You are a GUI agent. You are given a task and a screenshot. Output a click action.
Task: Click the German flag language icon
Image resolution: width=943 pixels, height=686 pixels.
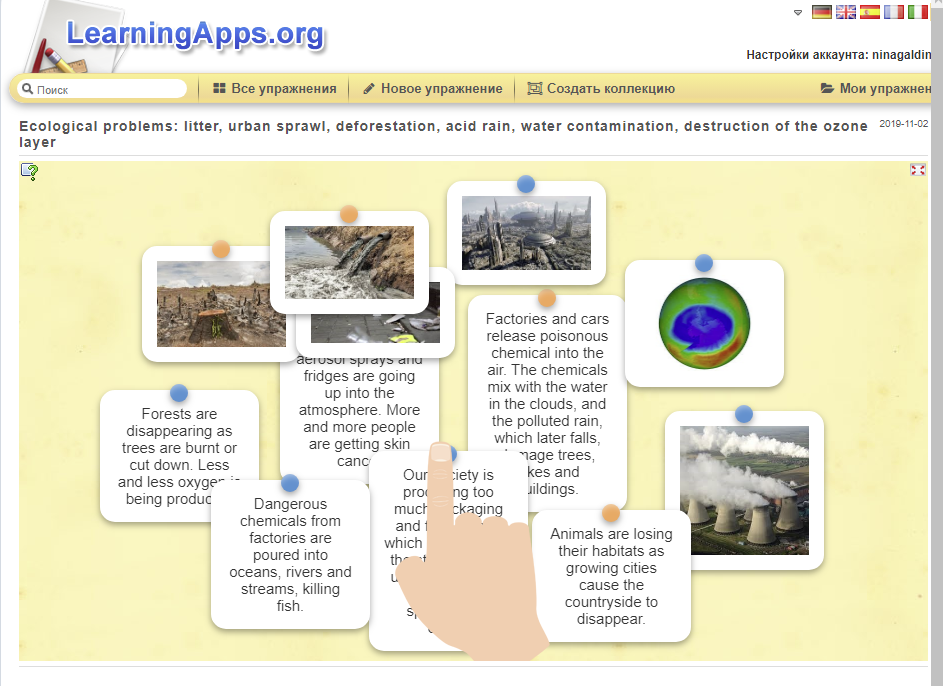click(822, 12)
